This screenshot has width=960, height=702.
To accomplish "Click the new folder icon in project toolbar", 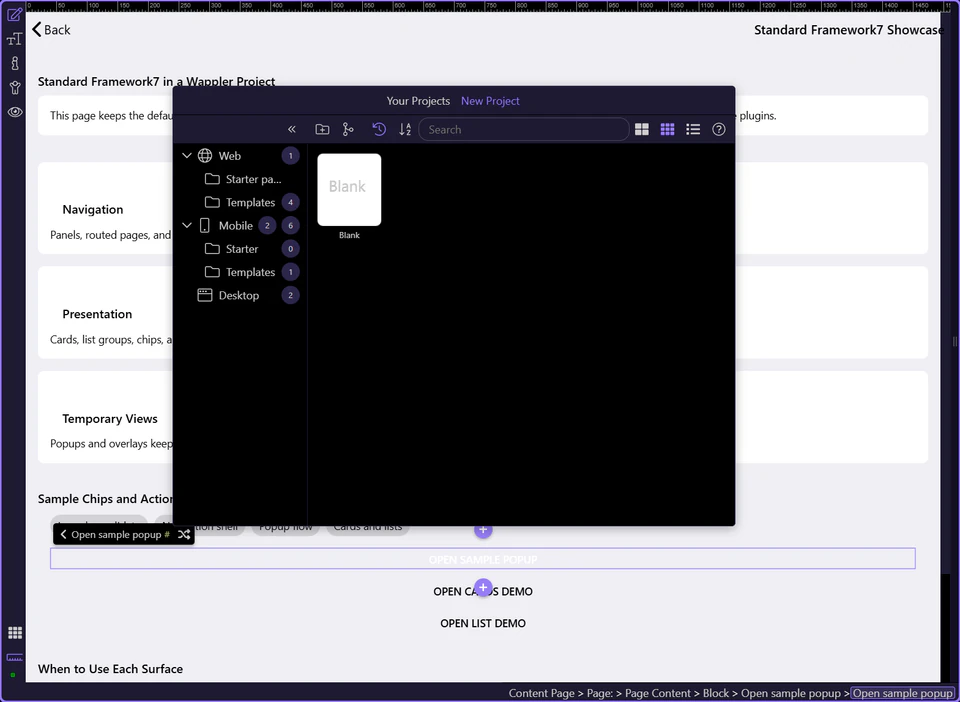I will pos(322,129).
